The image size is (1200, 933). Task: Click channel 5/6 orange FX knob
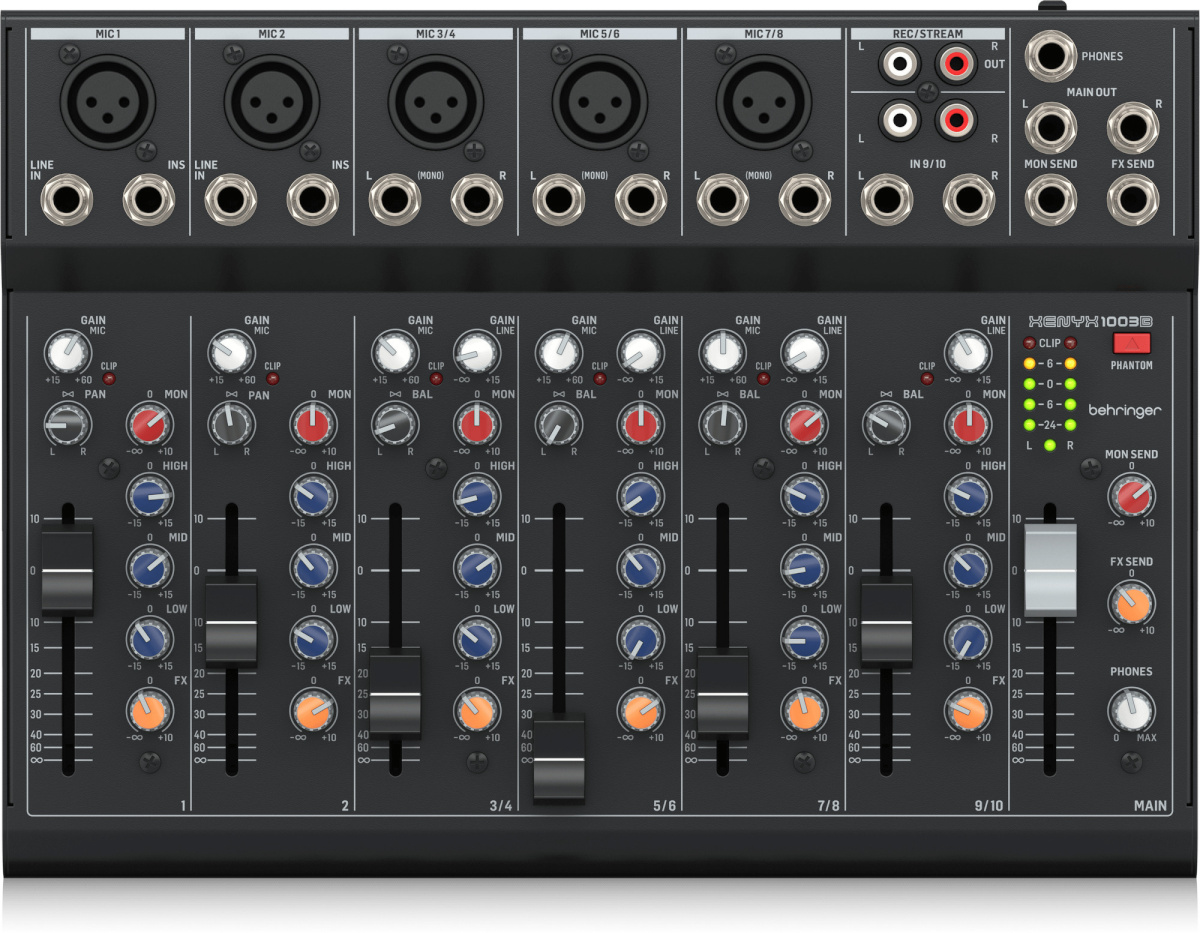(641, 711)
